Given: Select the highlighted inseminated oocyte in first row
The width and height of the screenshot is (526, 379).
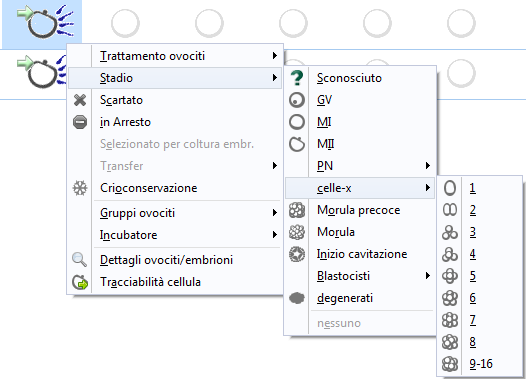Looking at the screenshot, I should pyautogui.click(x=42, y=24).
